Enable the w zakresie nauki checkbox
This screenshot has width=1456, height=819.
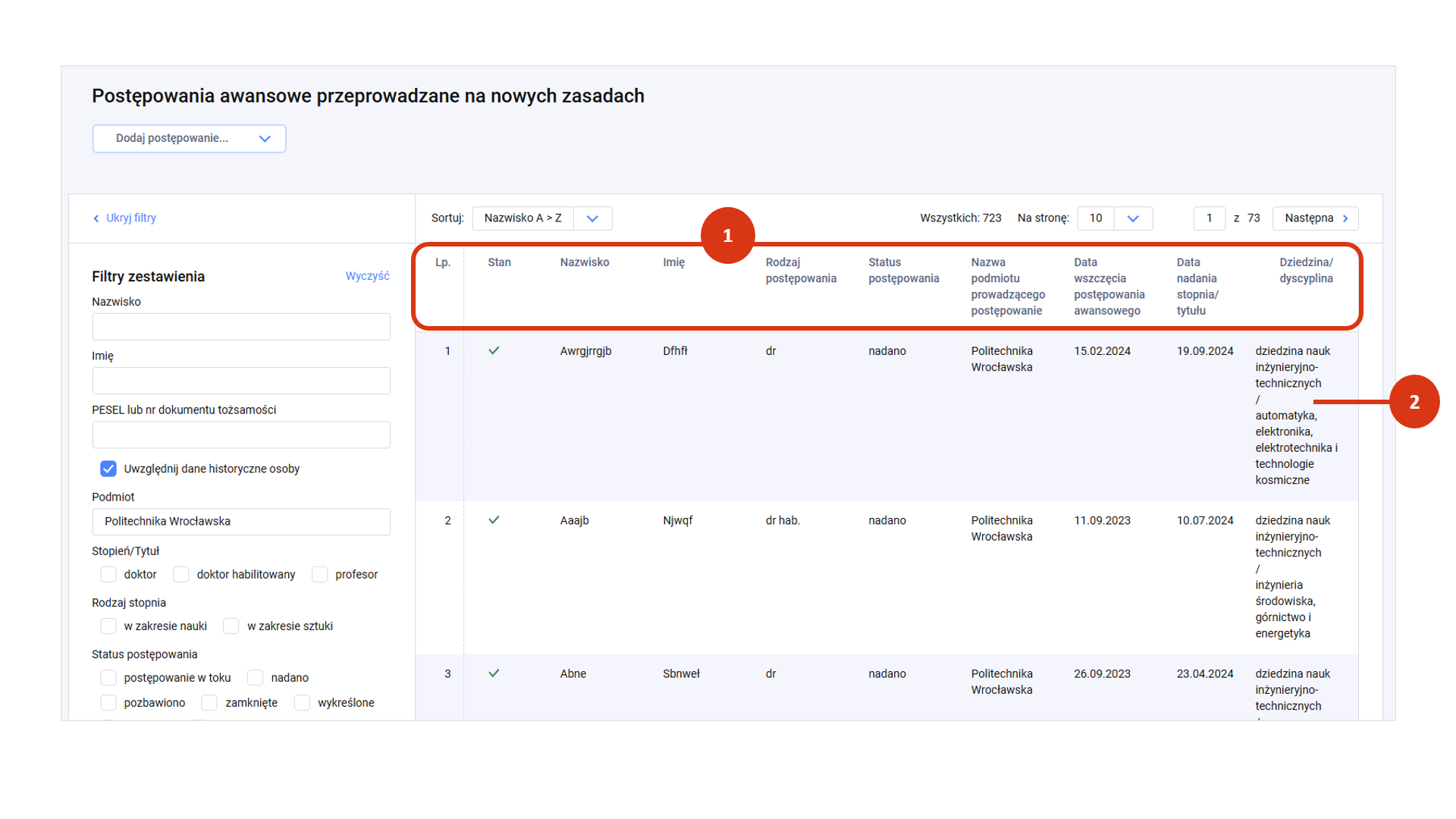108,626
